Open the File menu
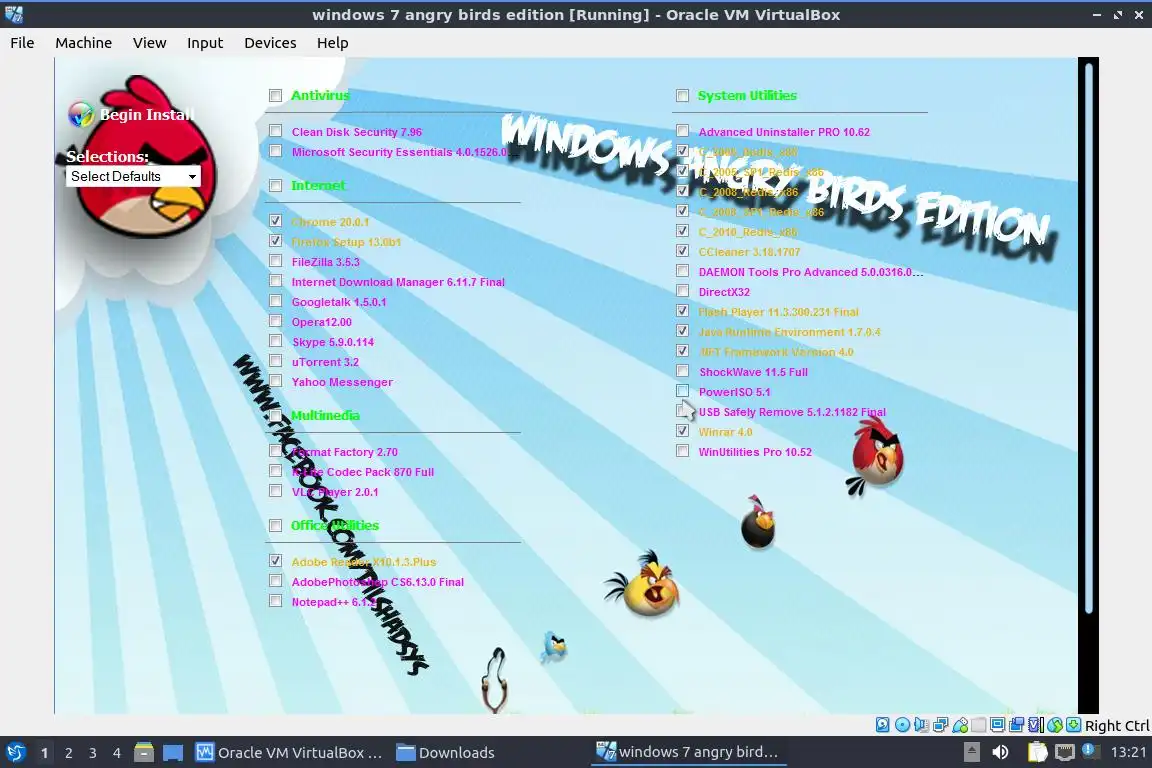1152x768 pixels. [22, 43]
